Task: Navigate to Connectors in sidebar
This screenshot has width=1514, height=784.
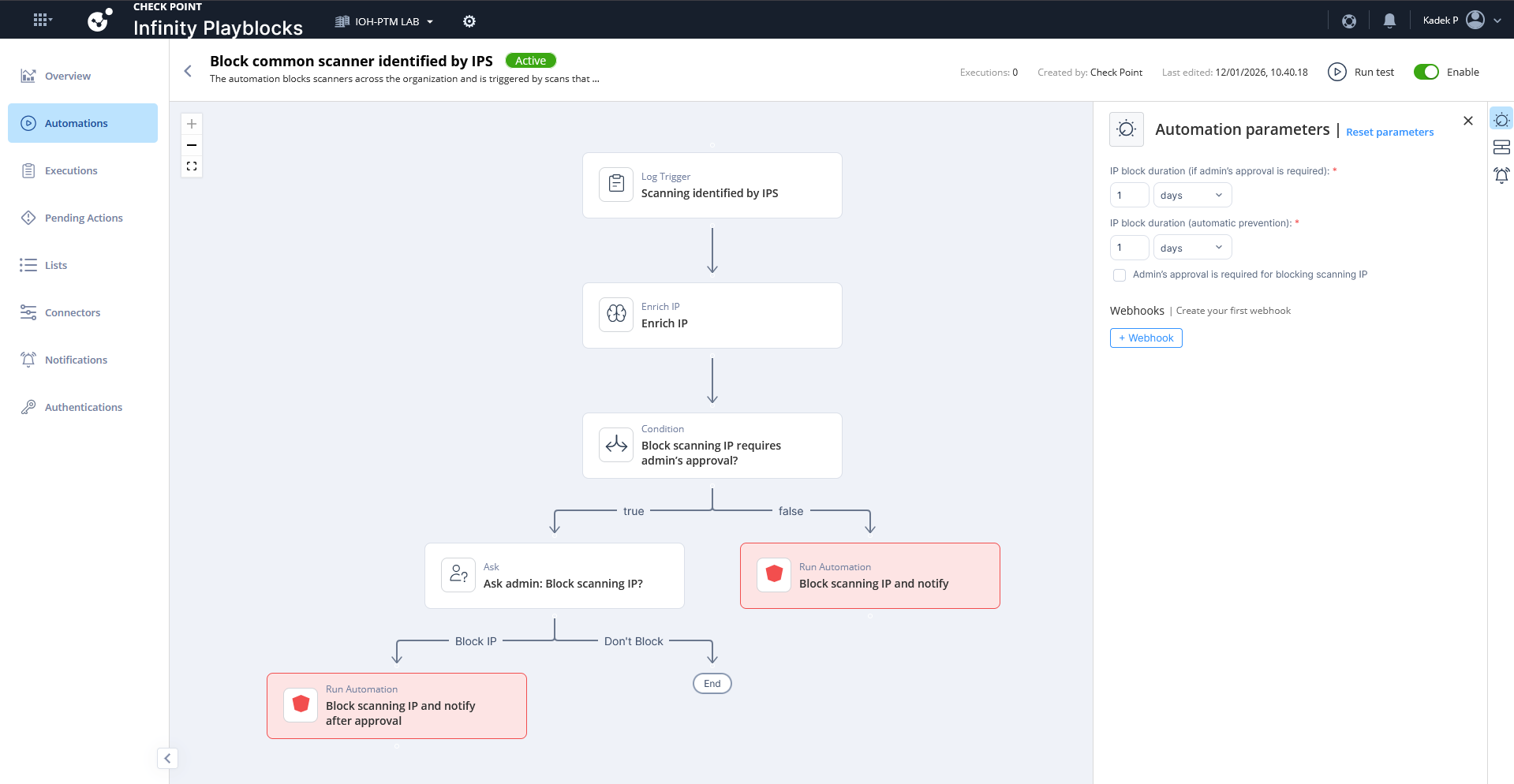Action: tap(73, 312)
